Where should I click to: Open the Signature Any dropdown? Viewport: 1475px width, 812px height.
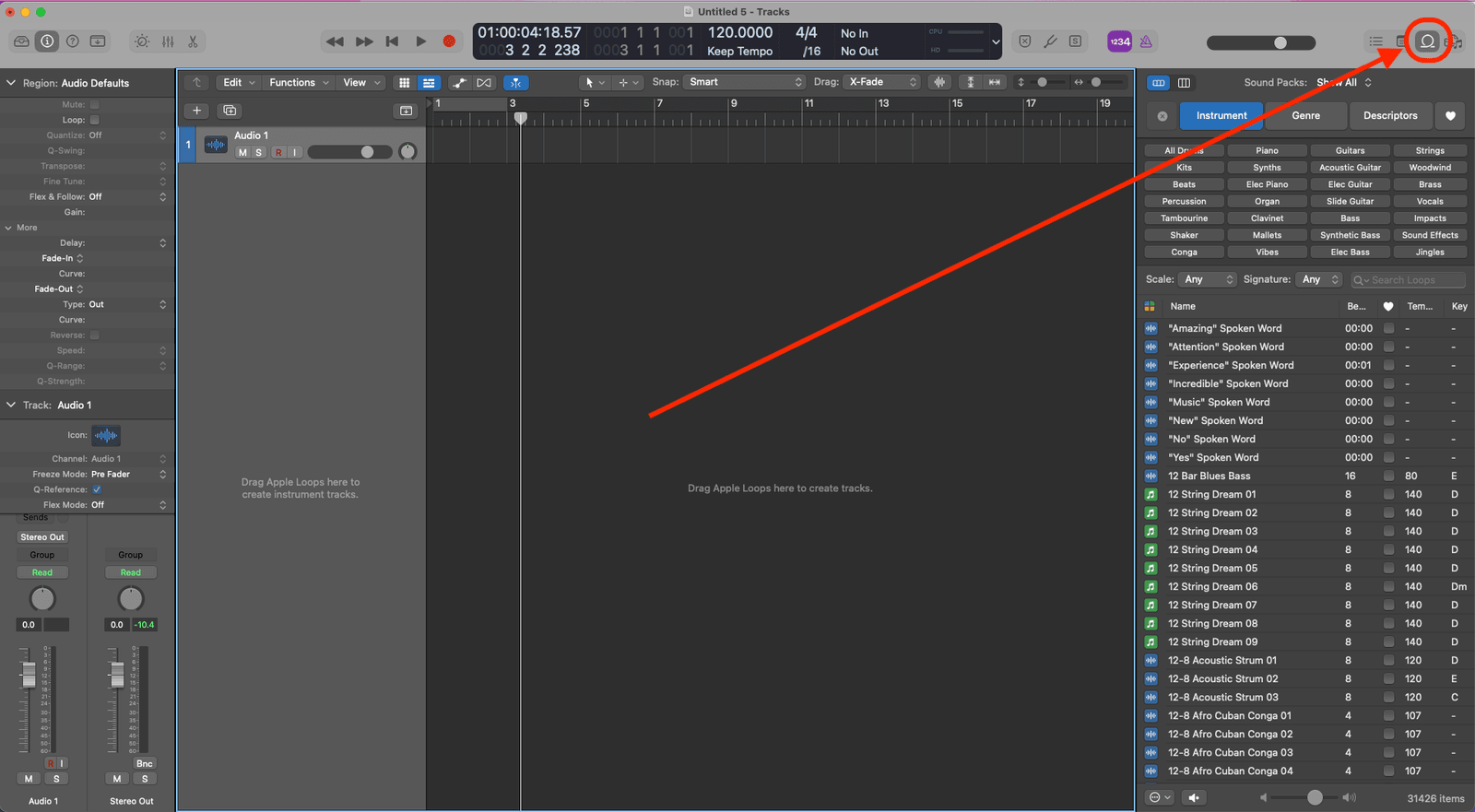tap(1319, 279)
